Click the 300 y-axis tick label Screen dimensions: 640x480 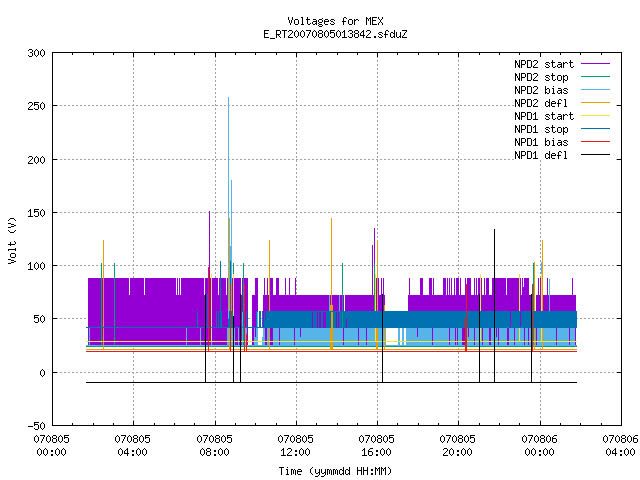click(x=36, y=53)
